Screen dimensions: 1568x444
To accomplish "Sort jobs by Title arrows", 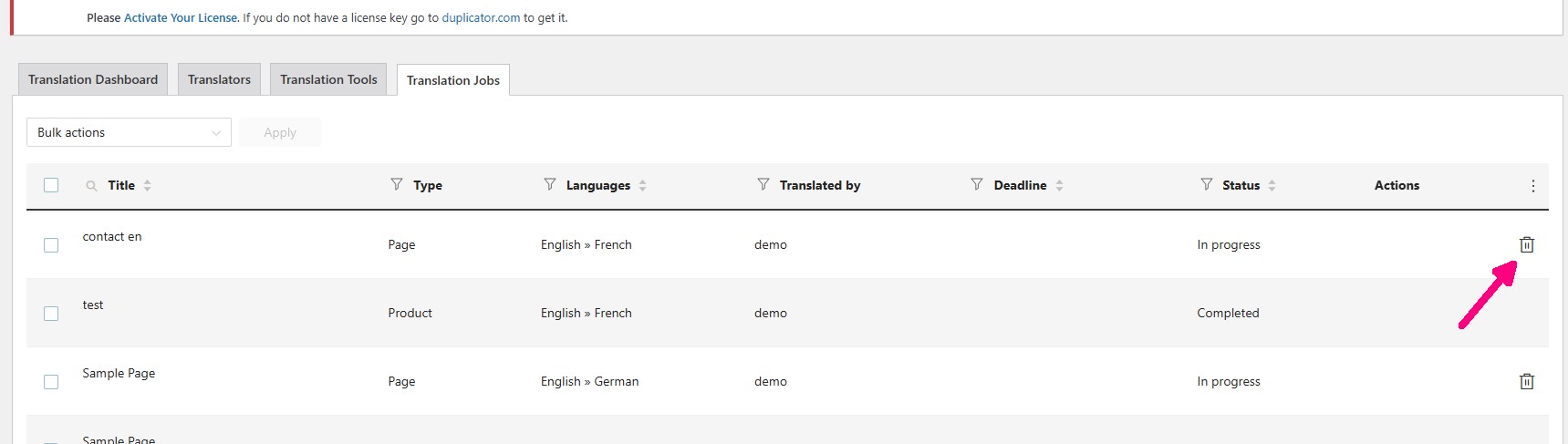I will point(148,185).
